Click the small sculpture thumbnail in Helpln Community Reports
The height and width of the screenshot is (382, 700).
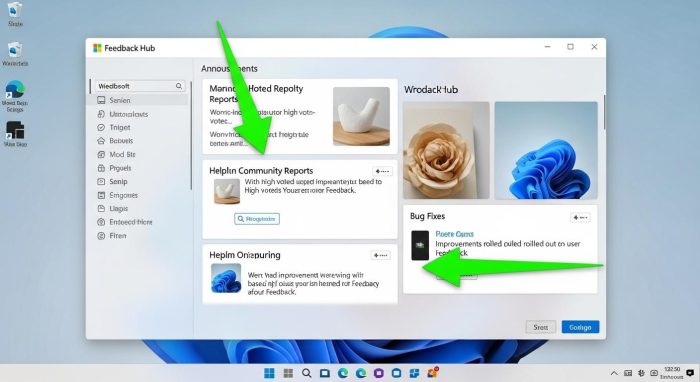click(227, 191)
